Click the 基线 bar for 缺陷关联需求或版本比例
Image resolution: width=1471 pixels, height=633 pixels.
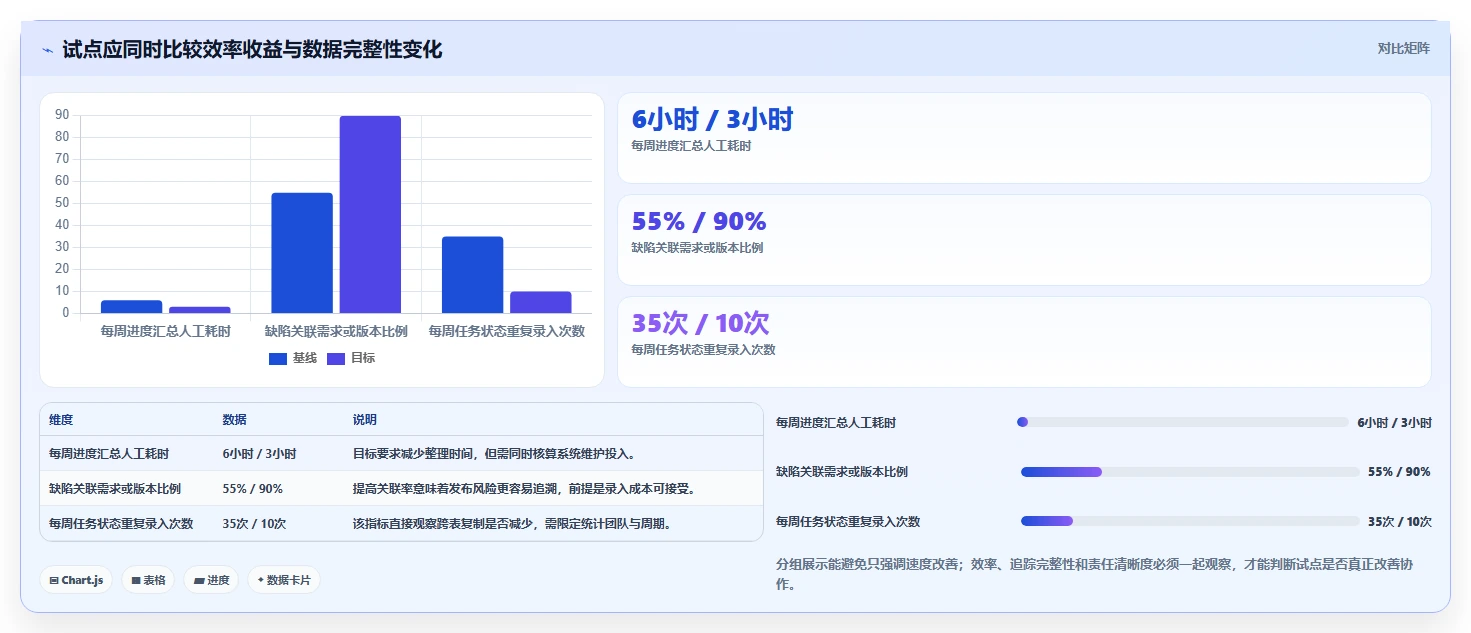coord(302,253)
